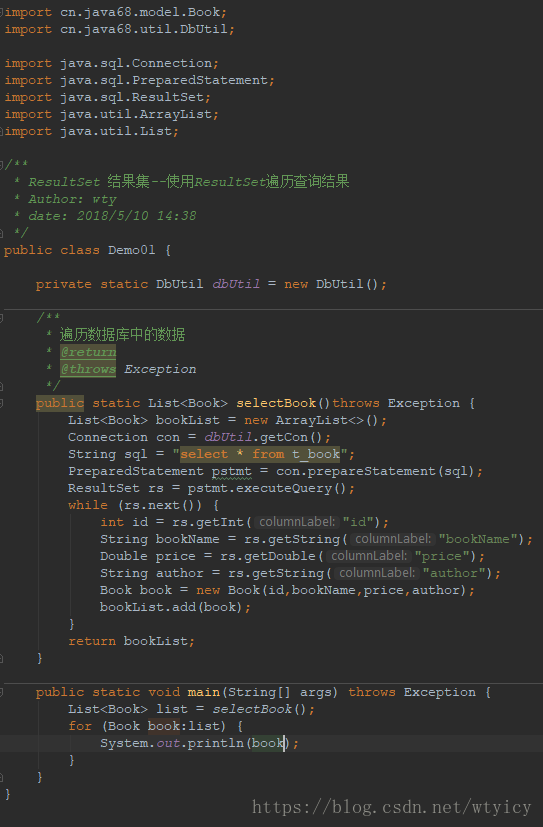This screenshot has width=543, height=827.
Task: Click columnLabel hint before "bookName"
Action: coord(392,539)
